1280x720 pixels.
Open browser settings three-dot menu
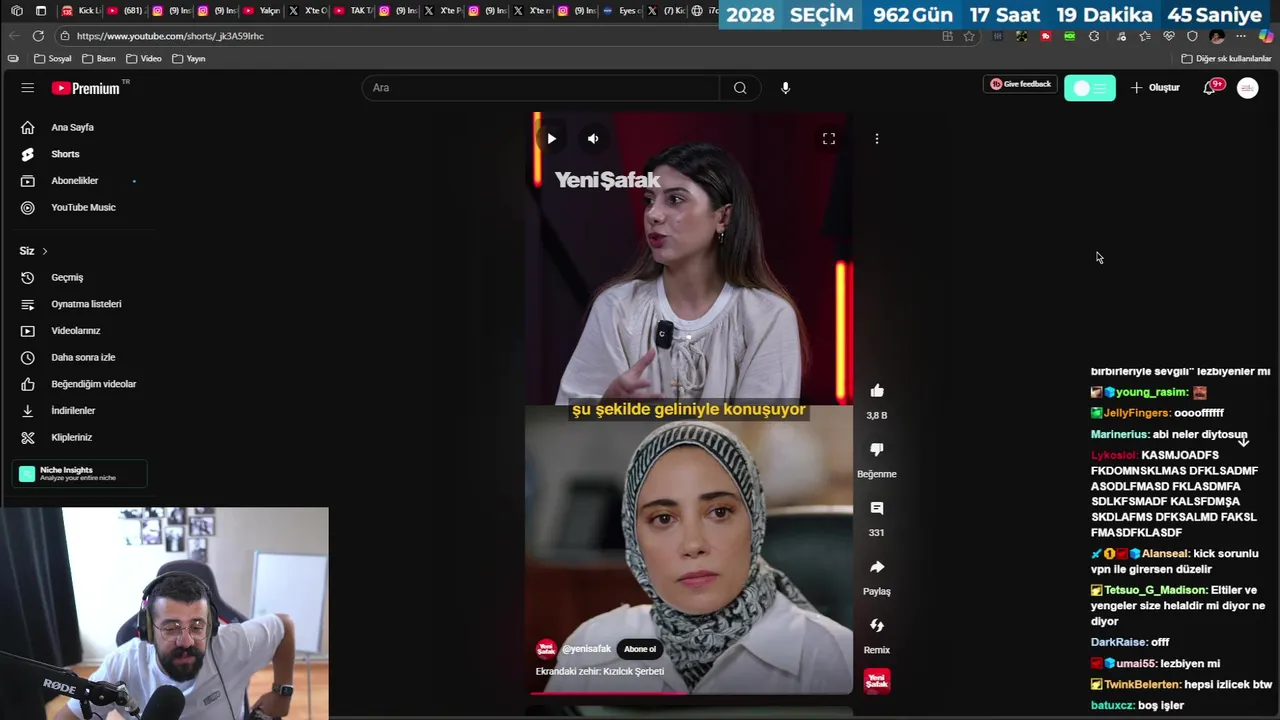tap(1241, 36)
